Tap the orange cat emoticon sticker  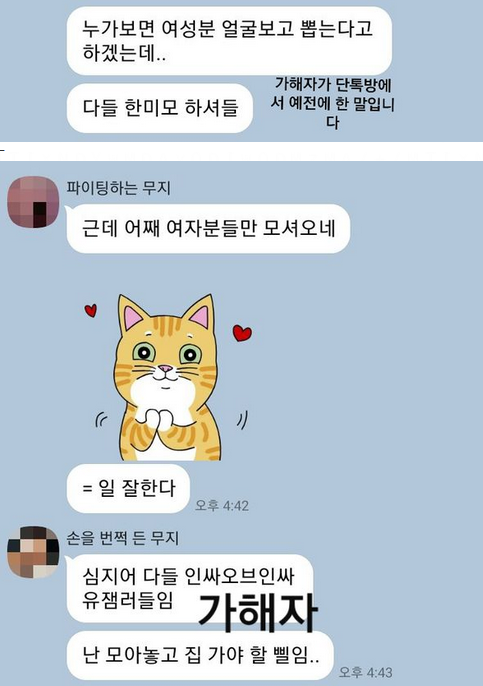point(168,377)
